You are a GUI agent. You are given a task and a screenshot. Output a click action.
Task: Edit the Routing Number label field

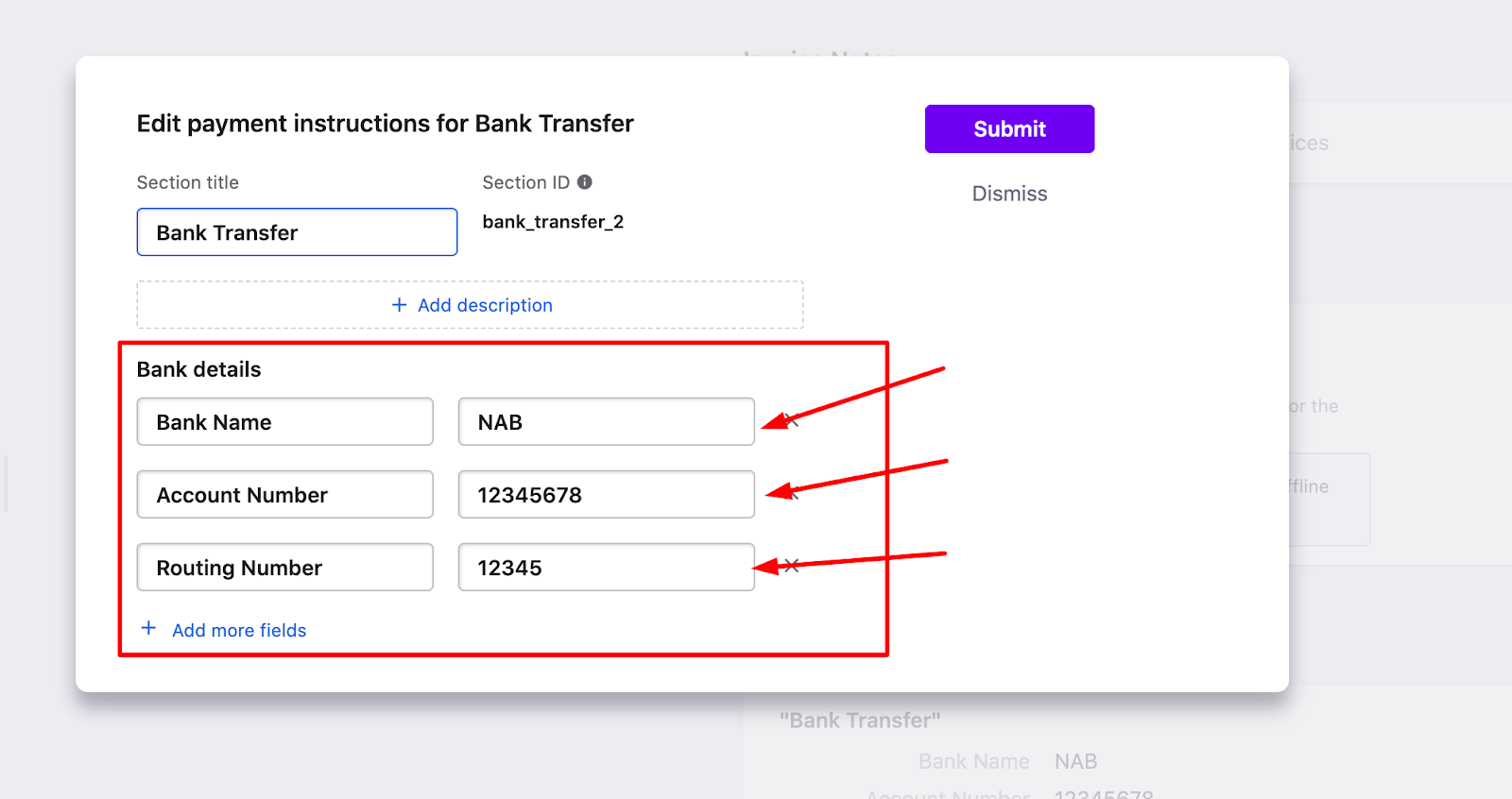[x=284, y=568]
